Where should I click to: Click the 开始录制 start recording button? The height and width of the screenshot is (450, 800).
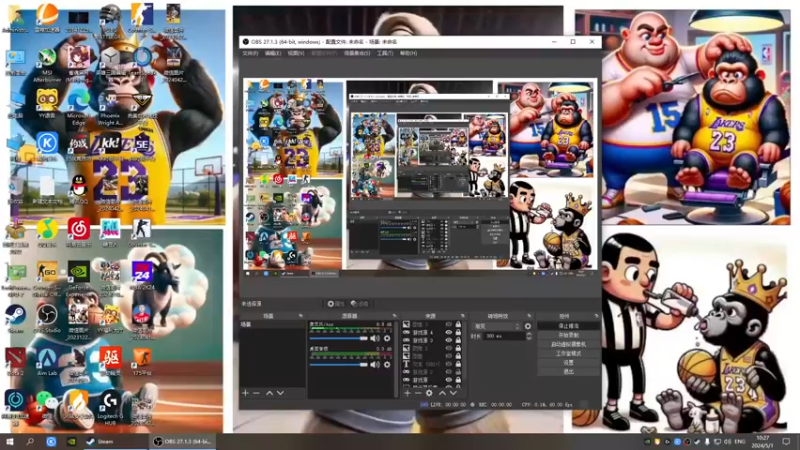(x=568, y=335)
